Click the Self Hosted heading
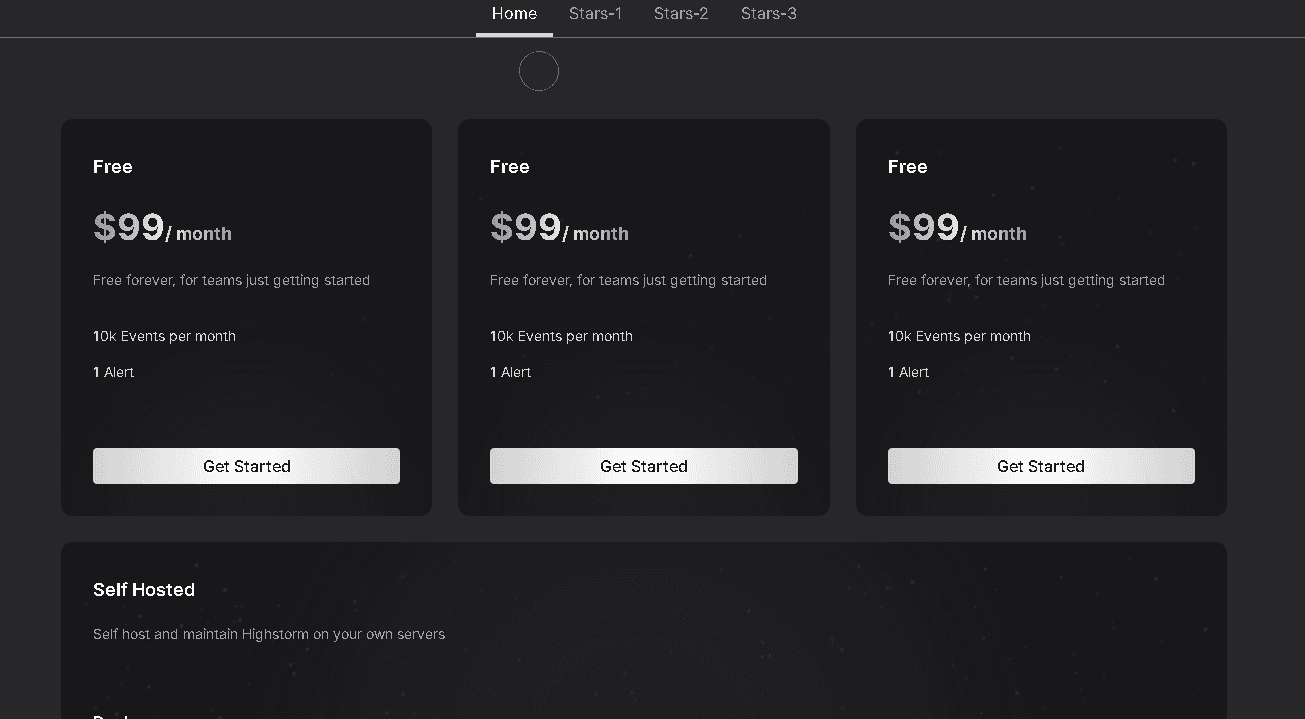The image size is (1305, 719). [x=144, y=590]
